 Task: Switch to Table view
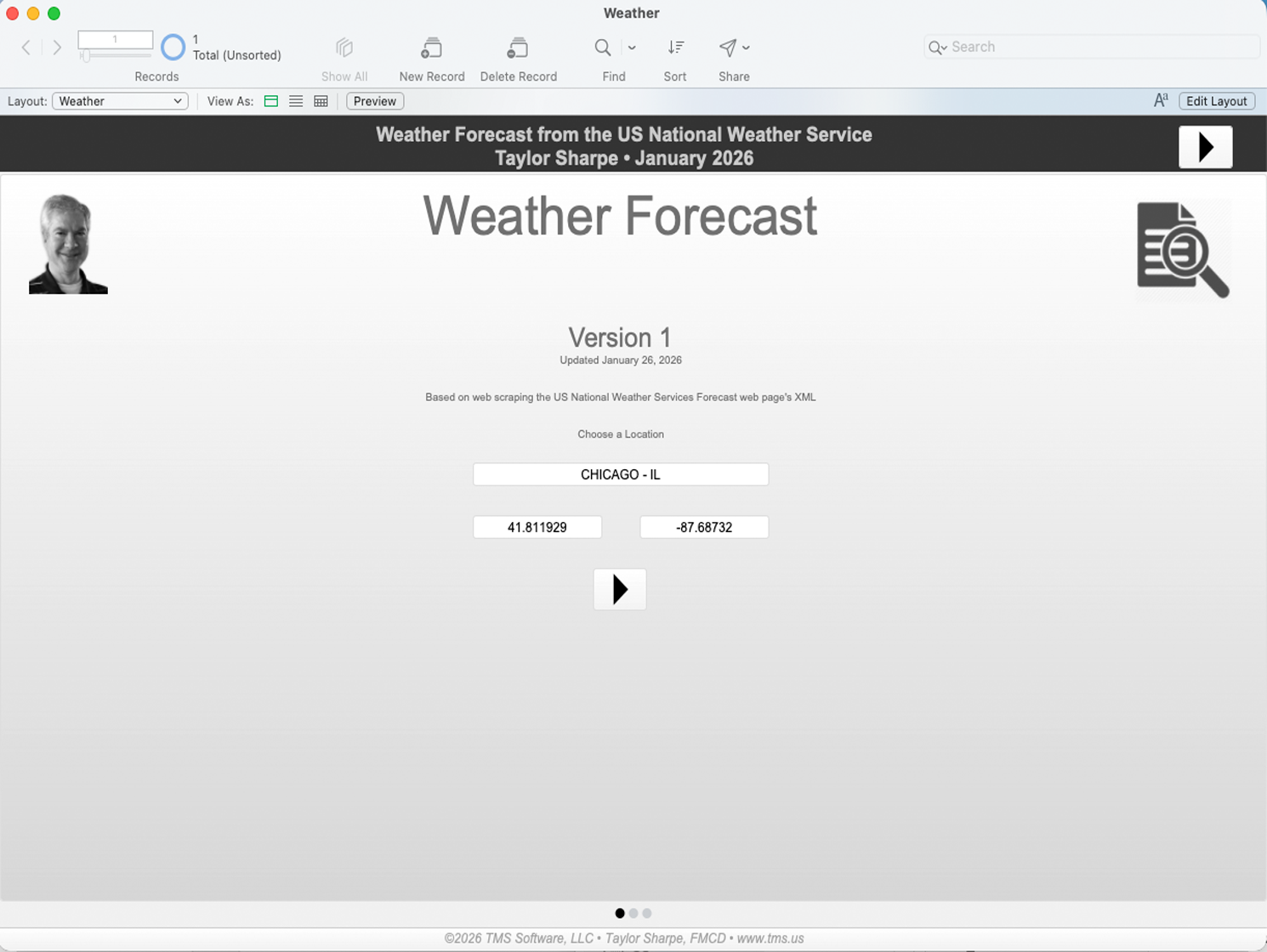(321, 101)
